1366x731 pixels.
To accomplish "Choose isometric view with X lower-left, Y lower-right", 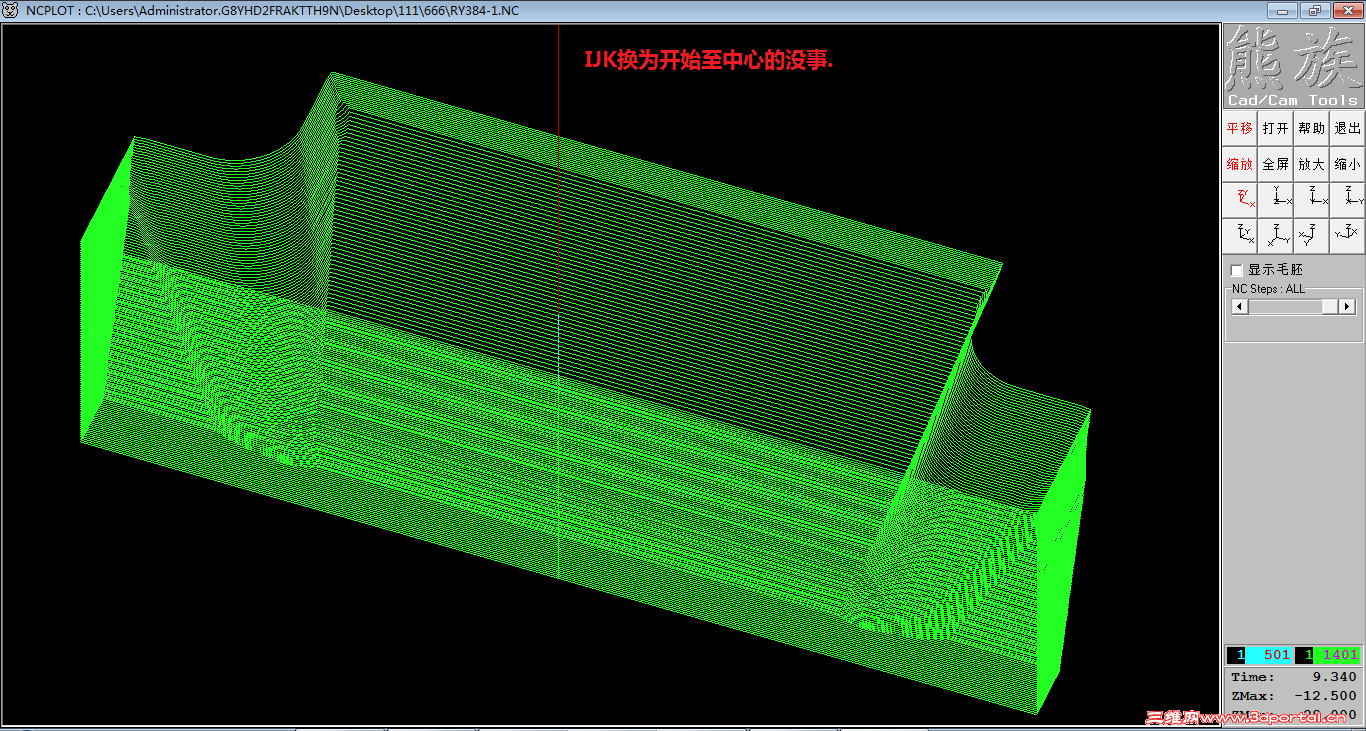I will [x=1275, y=236].
